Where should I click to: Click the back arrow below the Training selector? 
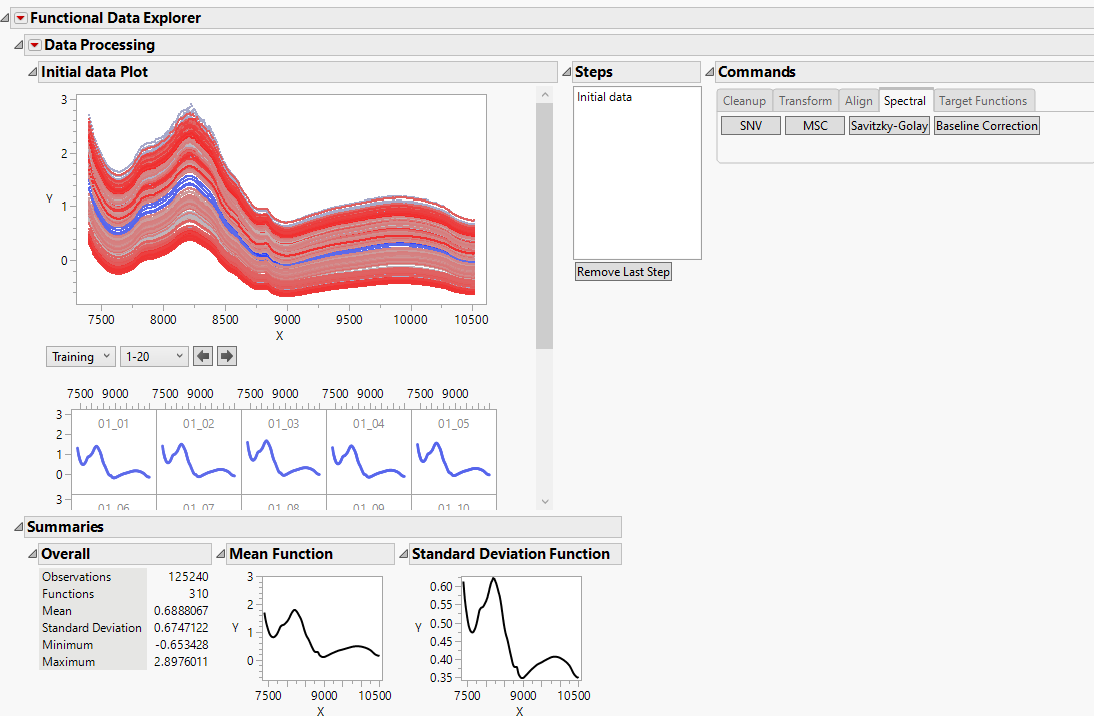(206, 356)
